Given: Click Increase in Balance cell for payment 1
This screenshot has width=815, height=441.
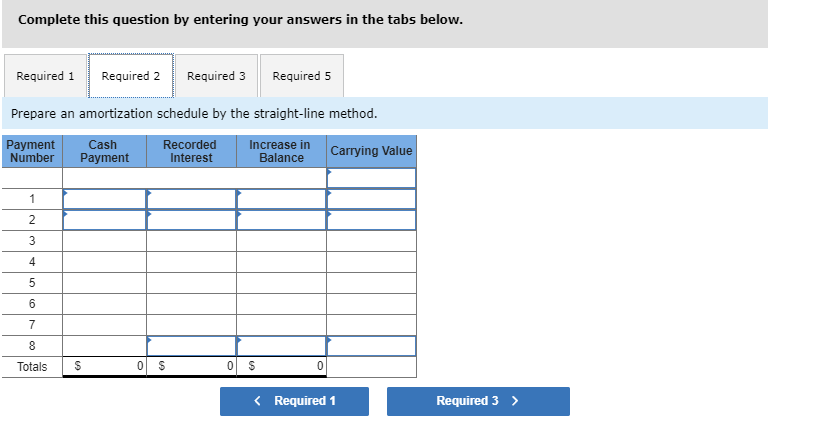Looking at the screenshot, I should click(281, 198).
